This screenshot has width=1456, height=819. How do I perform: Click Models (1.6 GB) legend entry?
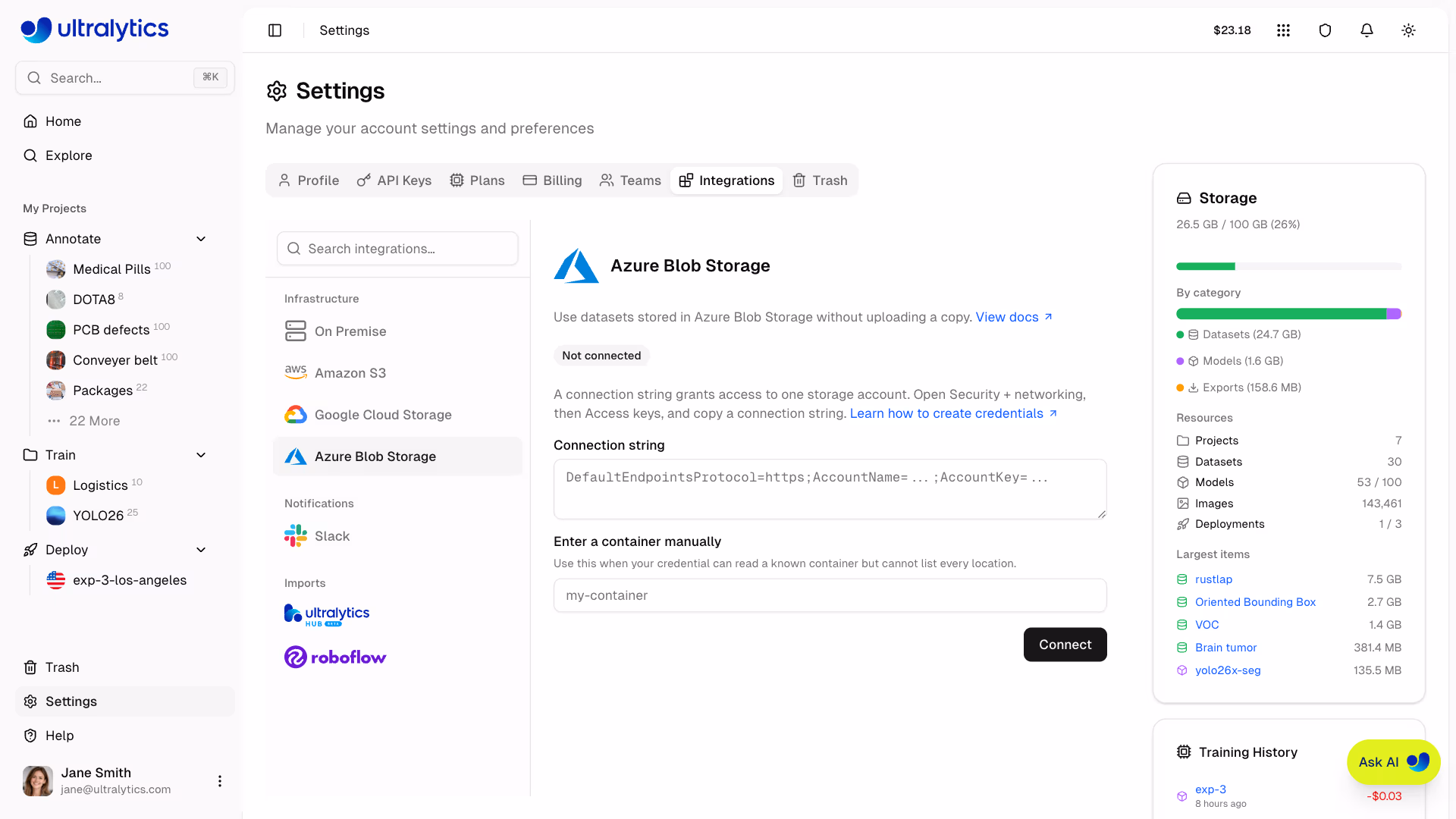pyautogui.click(x=1230, y=361)
